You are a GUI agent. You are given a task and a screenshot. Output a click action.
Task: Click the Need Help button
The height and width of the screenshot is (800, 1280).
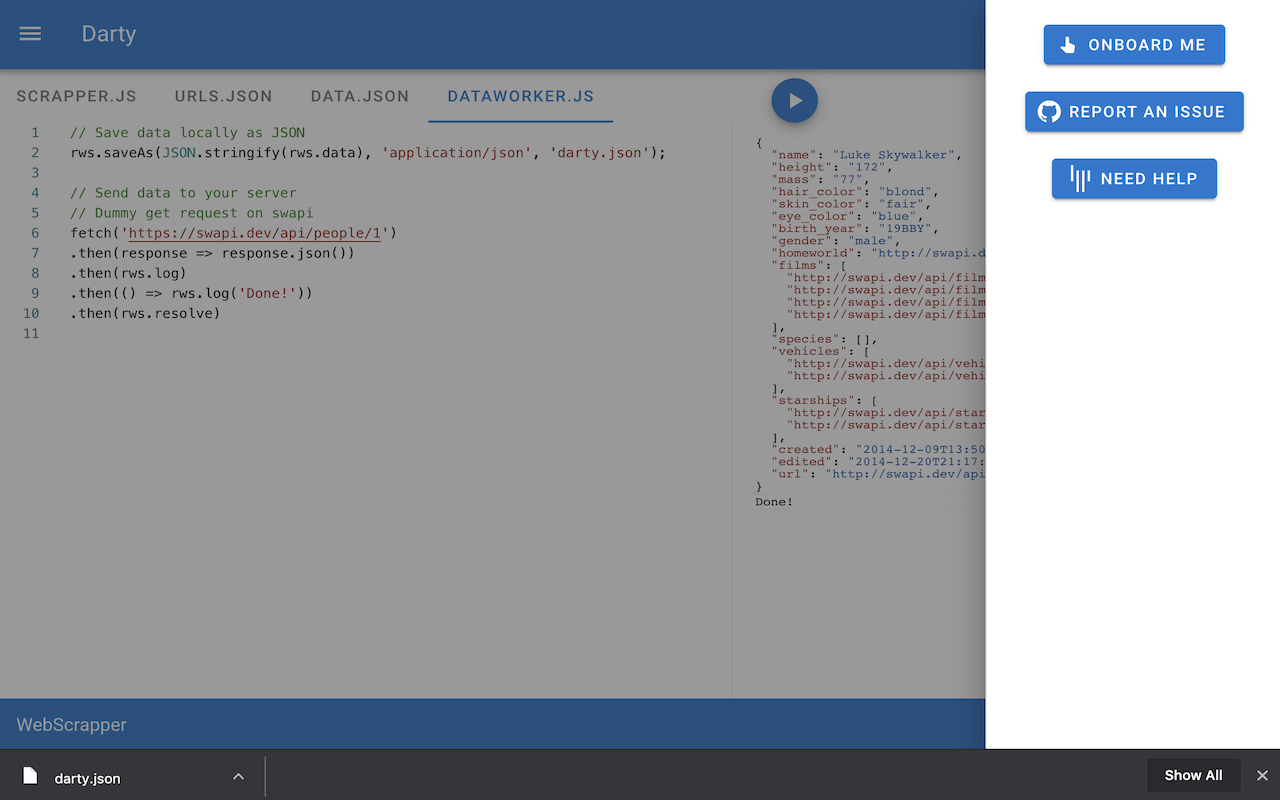click(x=1134, y=179)
